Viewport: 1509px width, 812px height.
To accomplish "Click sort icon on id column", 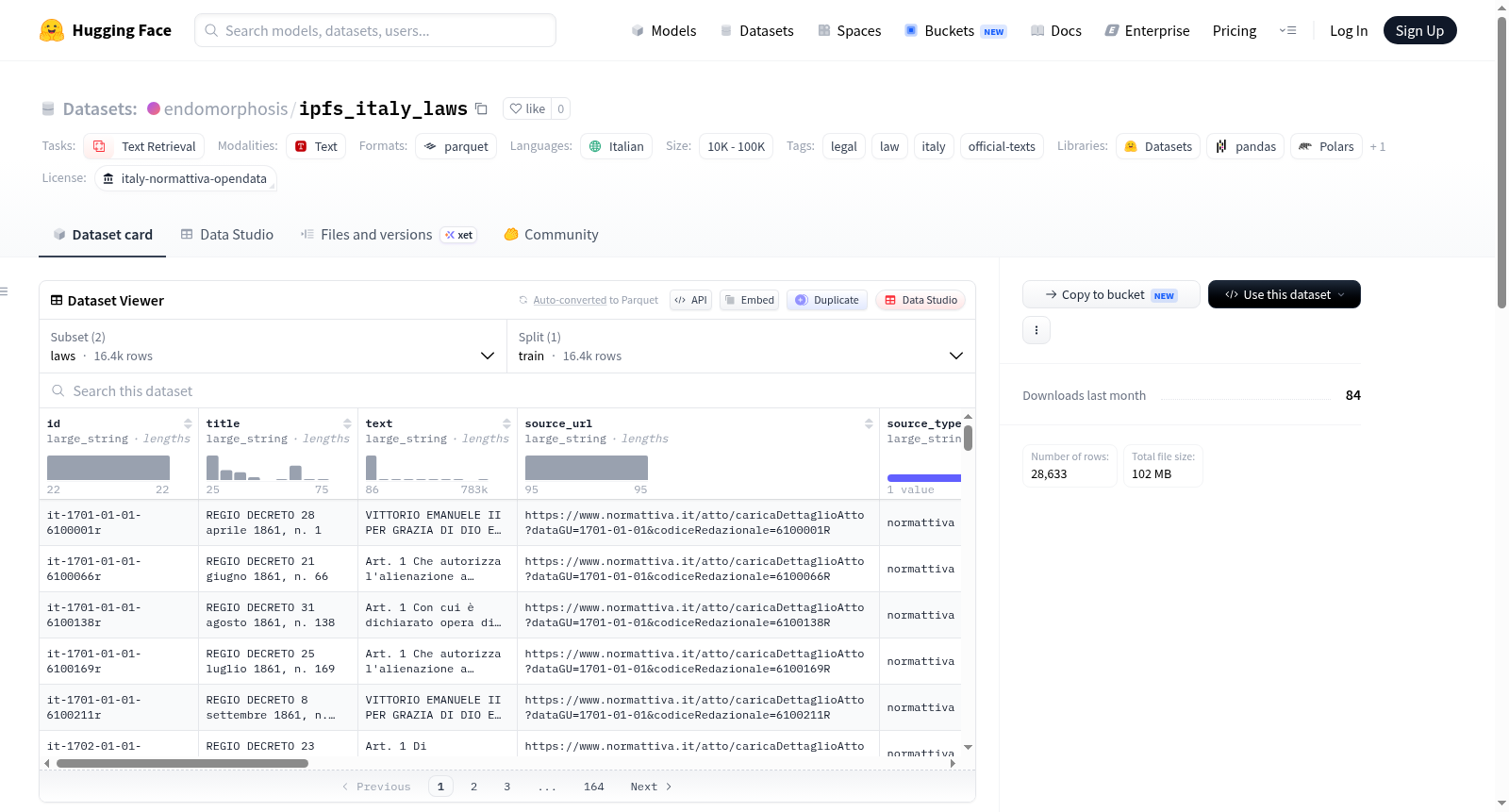I will 188,423.
